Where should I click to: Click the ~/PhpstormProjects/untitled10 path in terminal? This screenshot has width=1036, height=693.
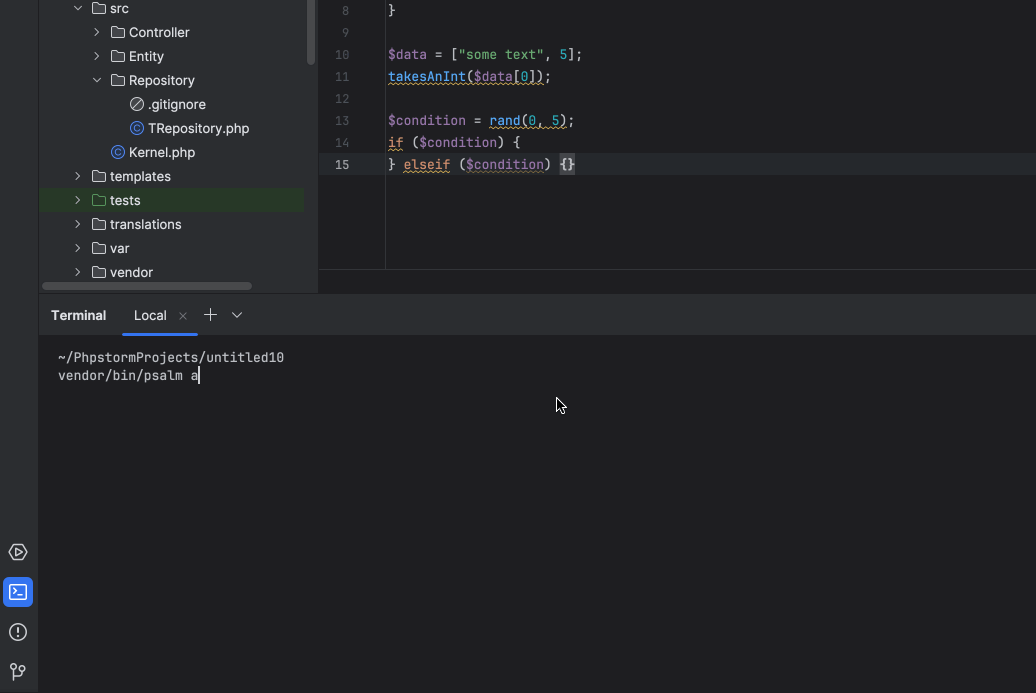pos(171,357)
